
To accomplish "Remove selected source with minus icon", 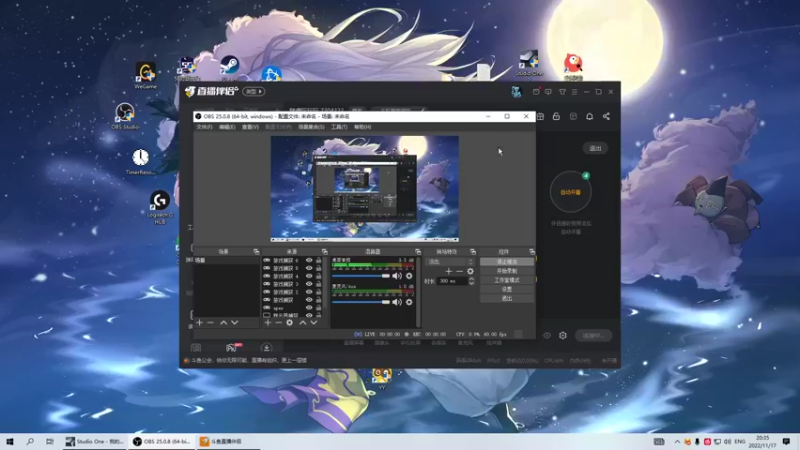I will [x=279, y=322].
